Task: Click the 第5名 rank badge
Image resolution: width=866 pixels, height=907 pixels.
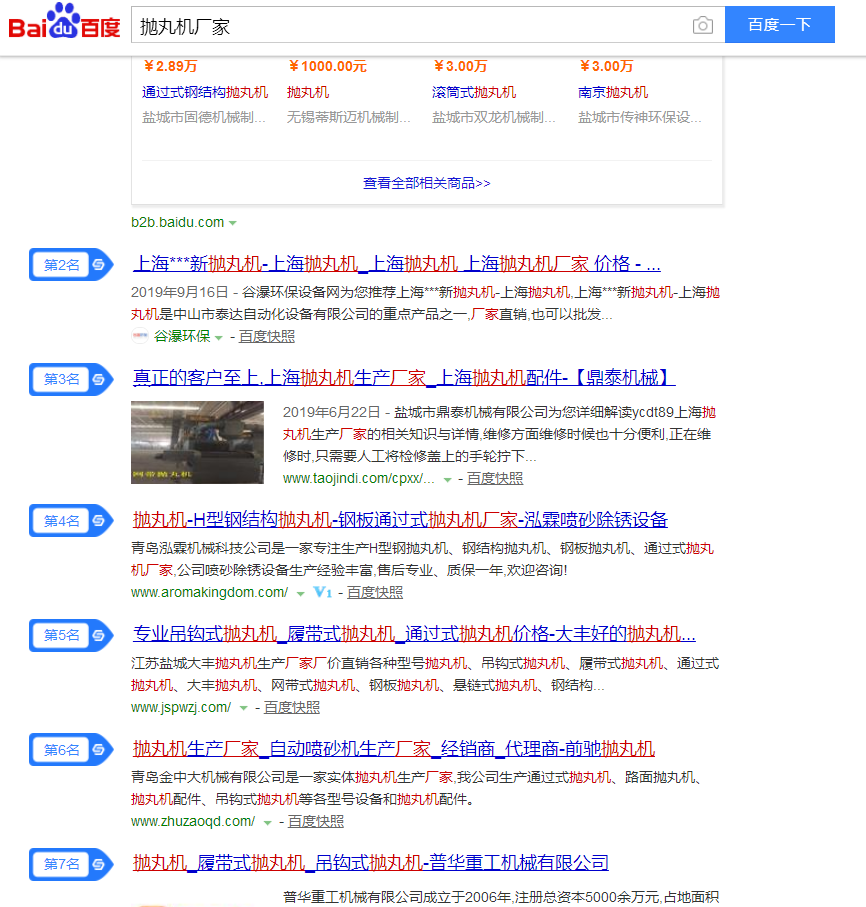Action: tap(71, 635)
